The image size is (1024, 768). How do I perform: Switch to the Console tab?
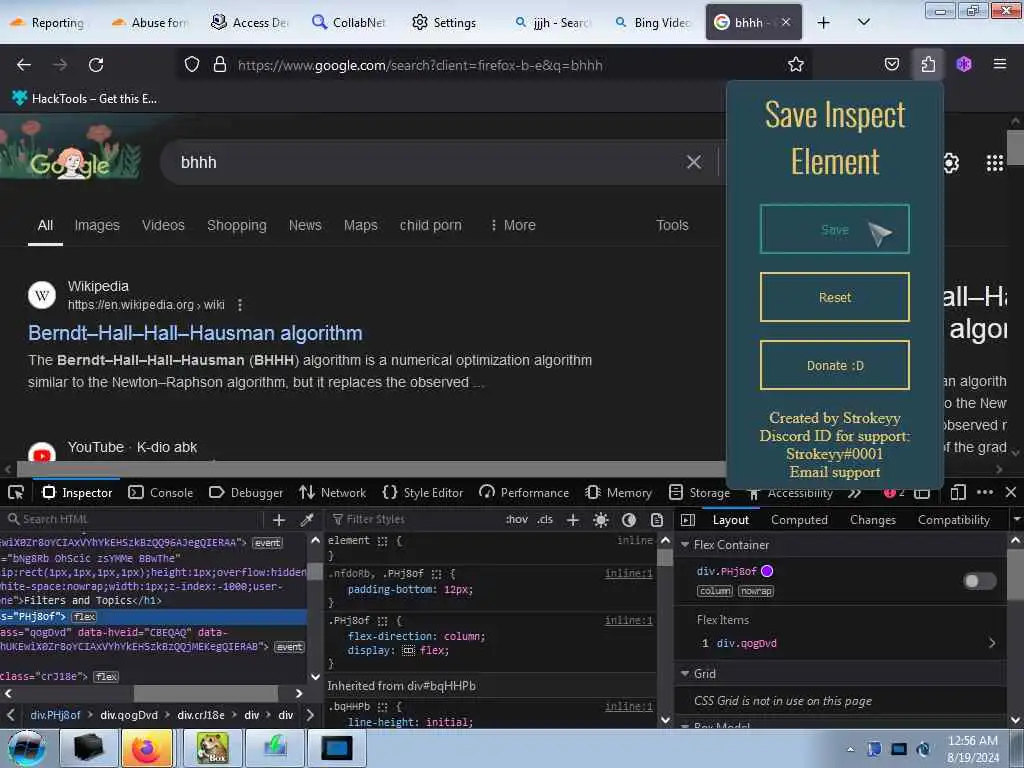click(161, 493)
